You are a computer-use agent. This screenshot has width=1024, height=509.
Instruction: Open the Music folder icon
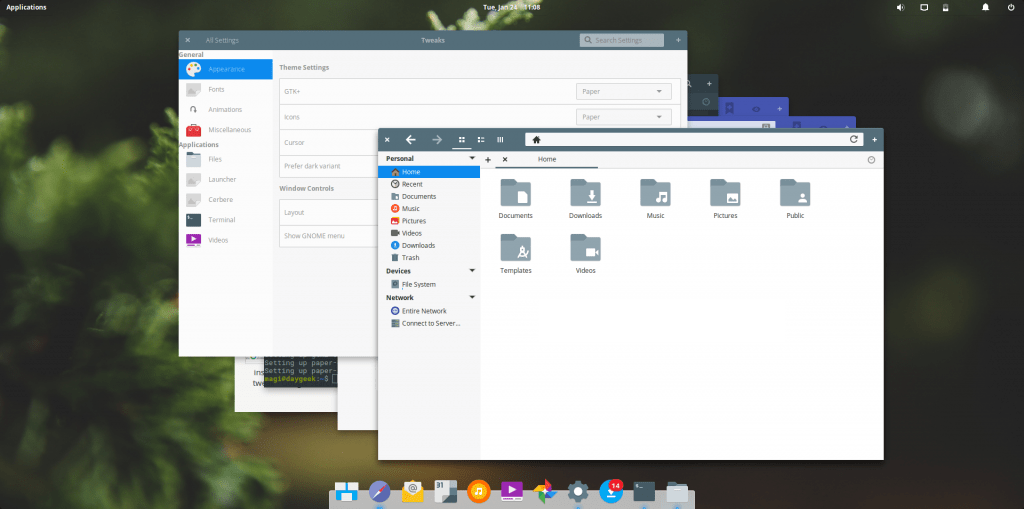[655, 193]
